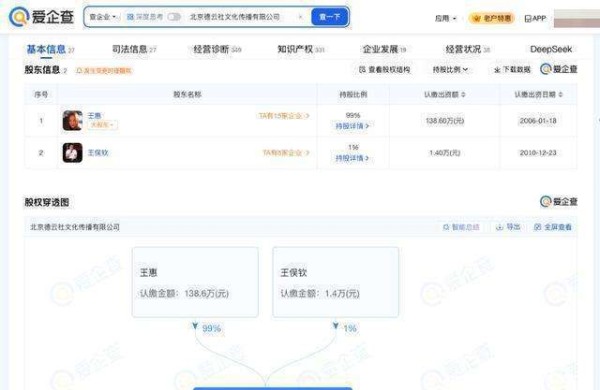Viewport: 600px width, 390px height.
Task: Click the company name in chart header
Action: point(75,227)
